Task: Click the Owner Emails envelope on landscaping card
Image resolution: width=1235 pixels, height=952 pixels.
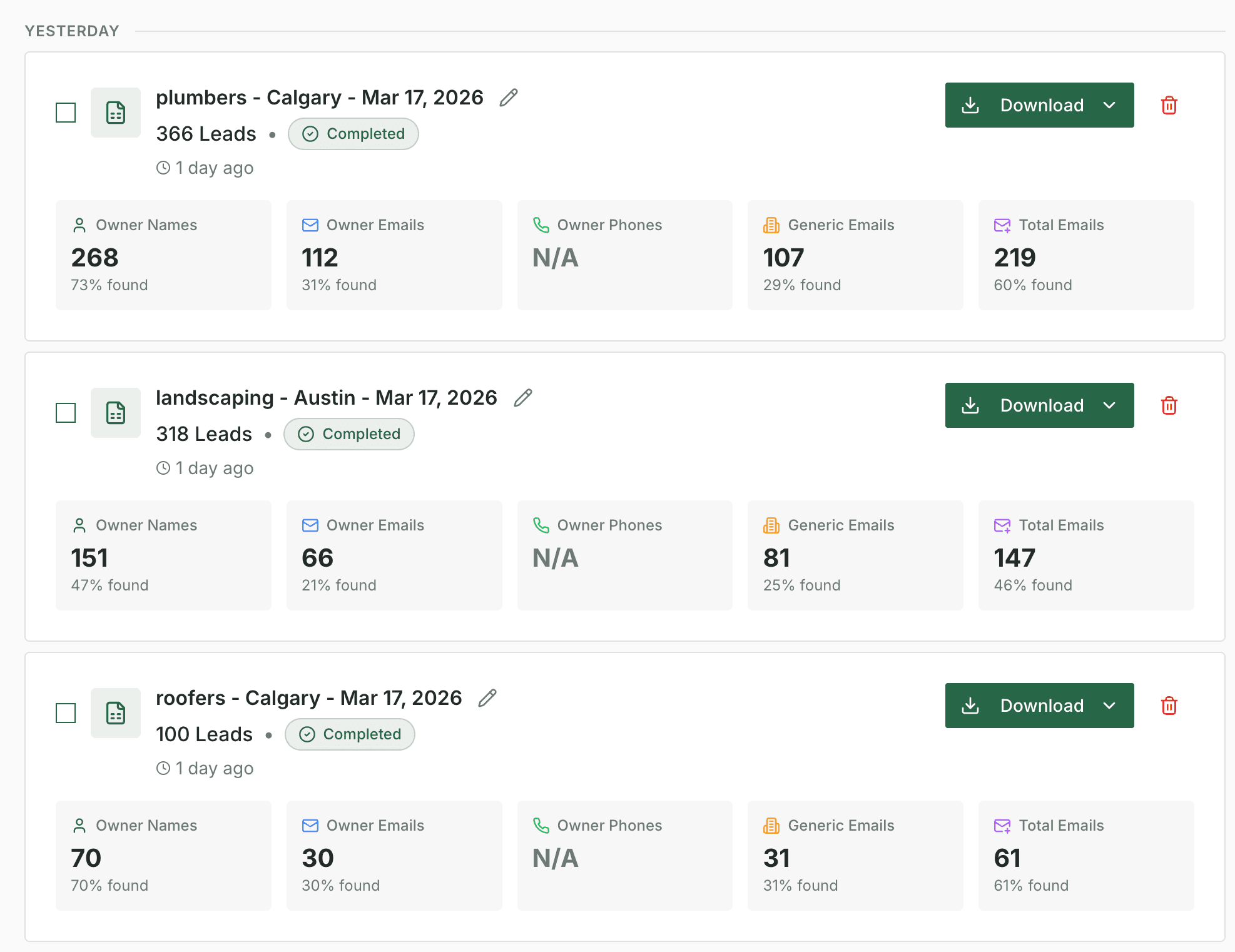Action: pyautogui.click(x=310, y=525)
